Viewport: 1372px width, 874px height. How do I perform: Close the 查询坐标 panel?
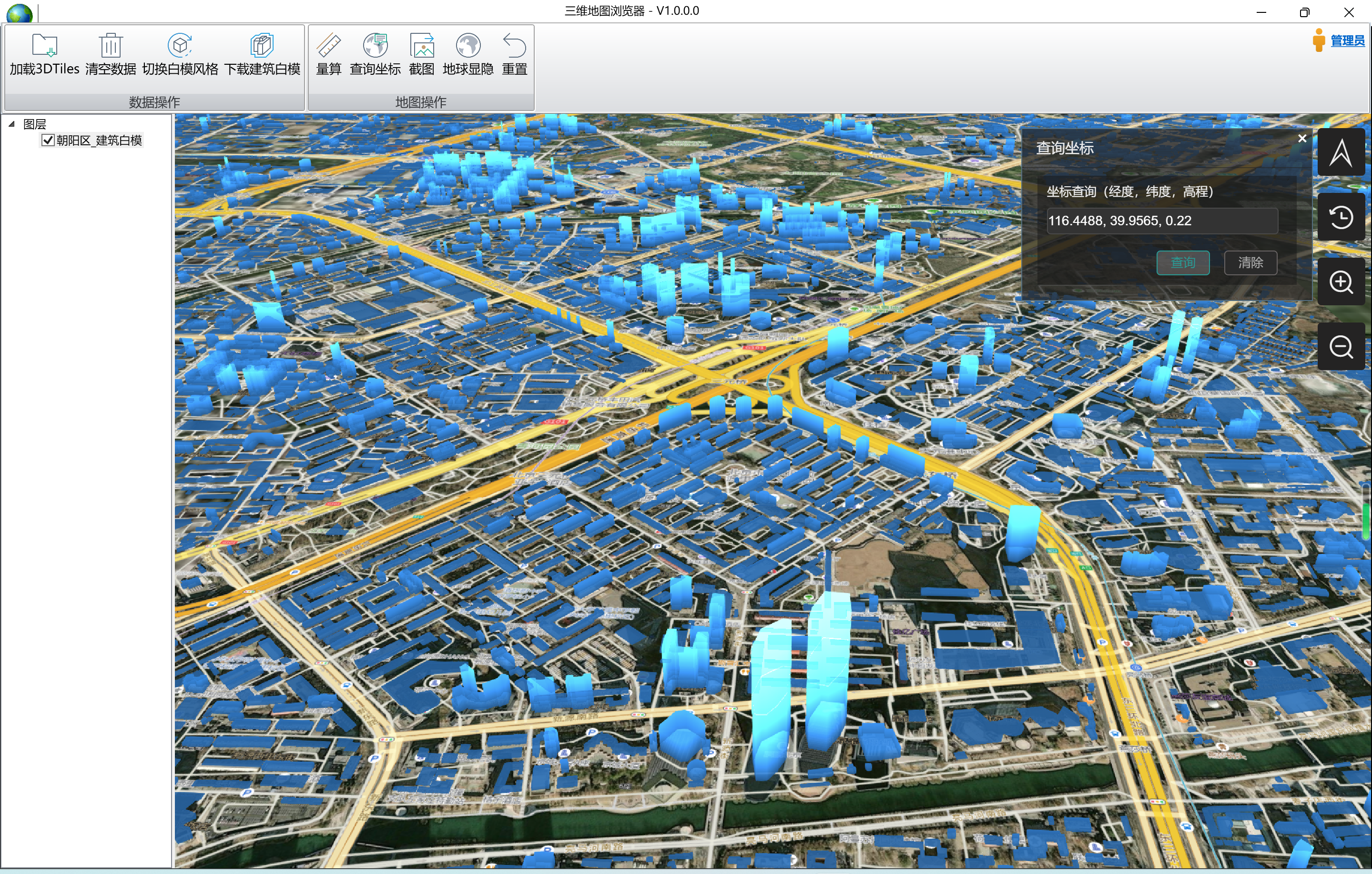click(x=1302, y=138)
